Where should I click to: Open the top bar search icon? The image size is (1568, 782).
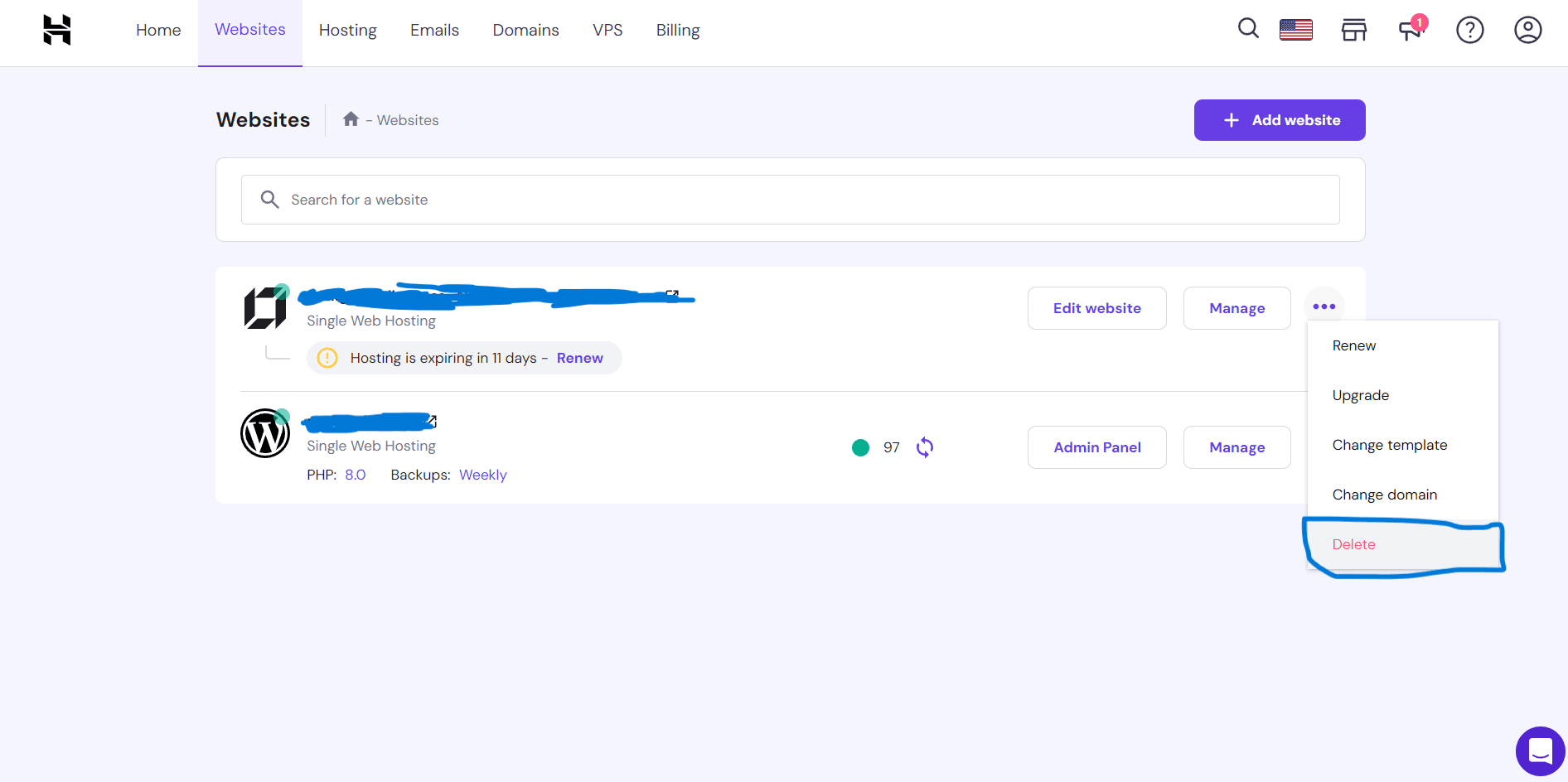tap(1248, 28)
